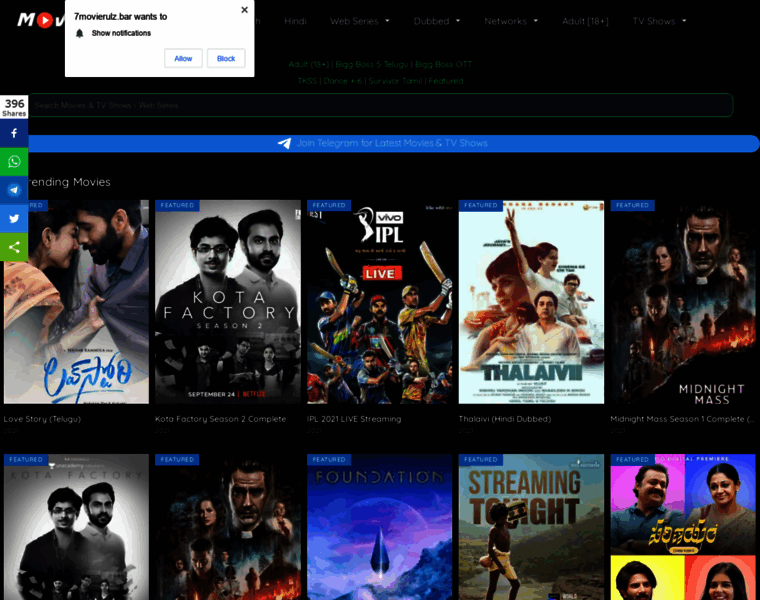Click the Trending Movies heading

[x=69, y=182]
